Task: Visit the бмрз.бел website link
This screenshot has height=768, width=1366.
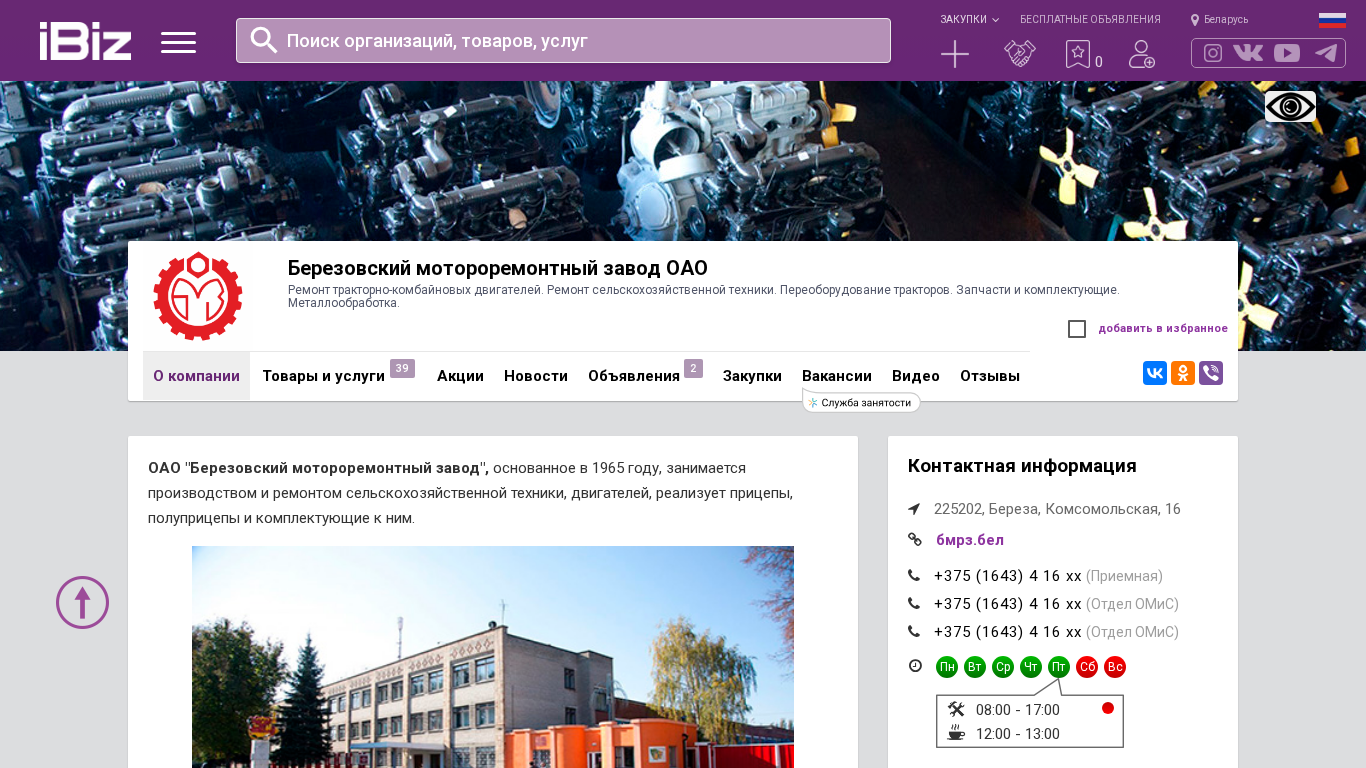Action: (x=970, y=540)
